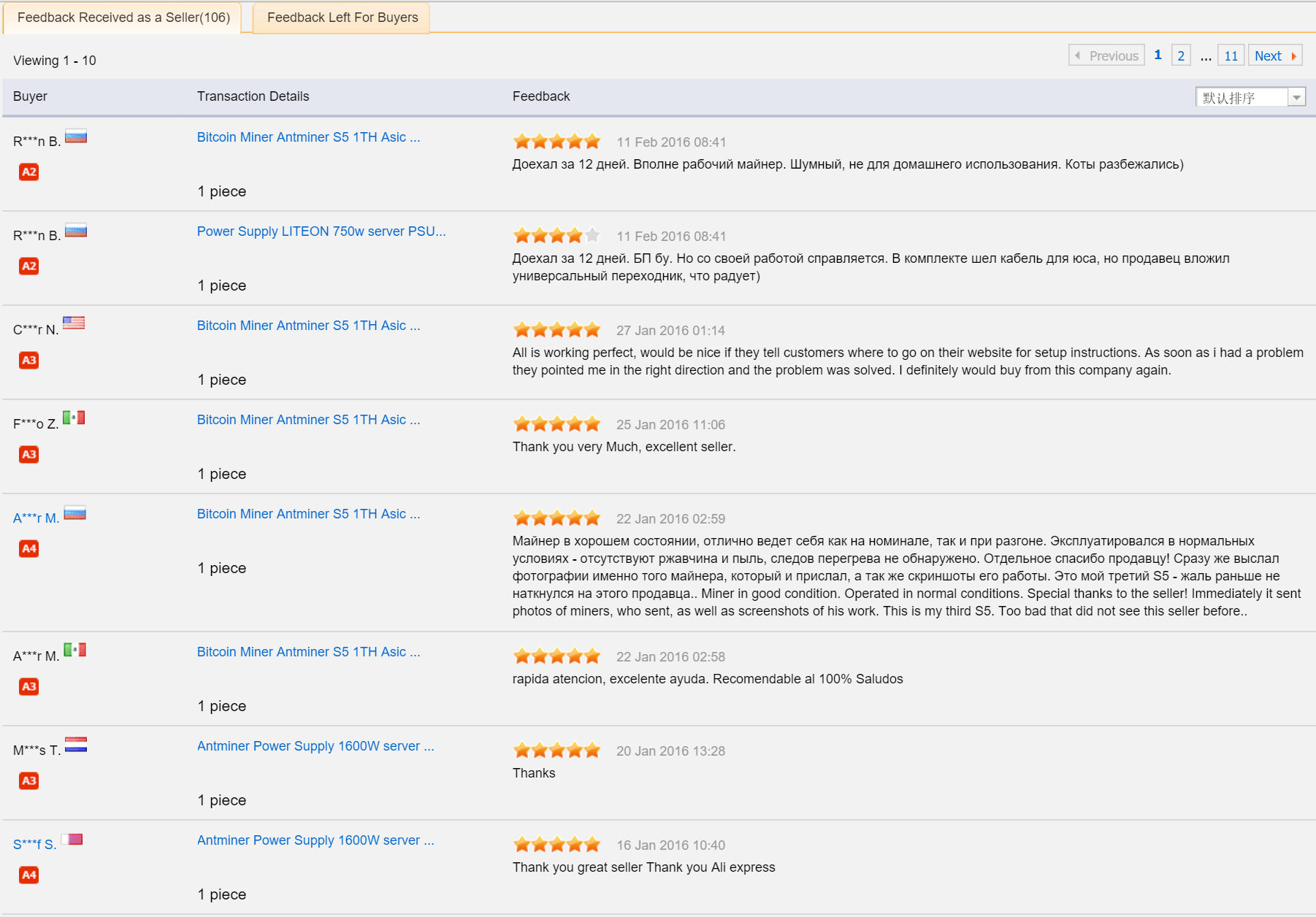Click the A2 badge on the LITEON PSU row

pyautogui.click(x=29, y=266)
